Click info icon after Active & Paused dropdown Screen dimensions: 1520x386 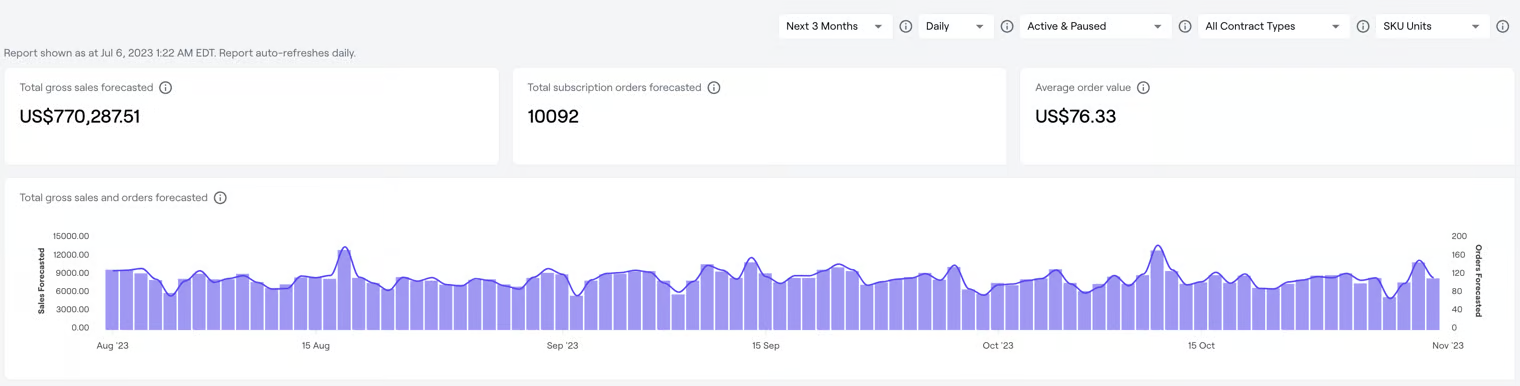1185,27
